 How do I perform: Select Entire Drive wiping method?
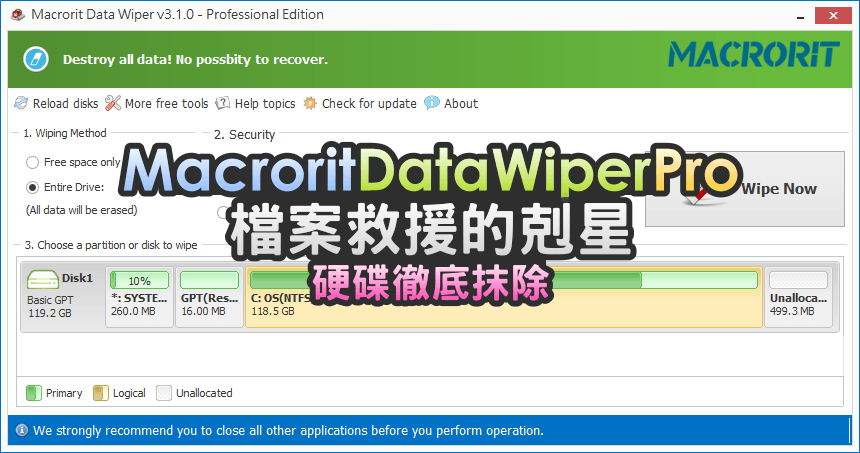32,188
